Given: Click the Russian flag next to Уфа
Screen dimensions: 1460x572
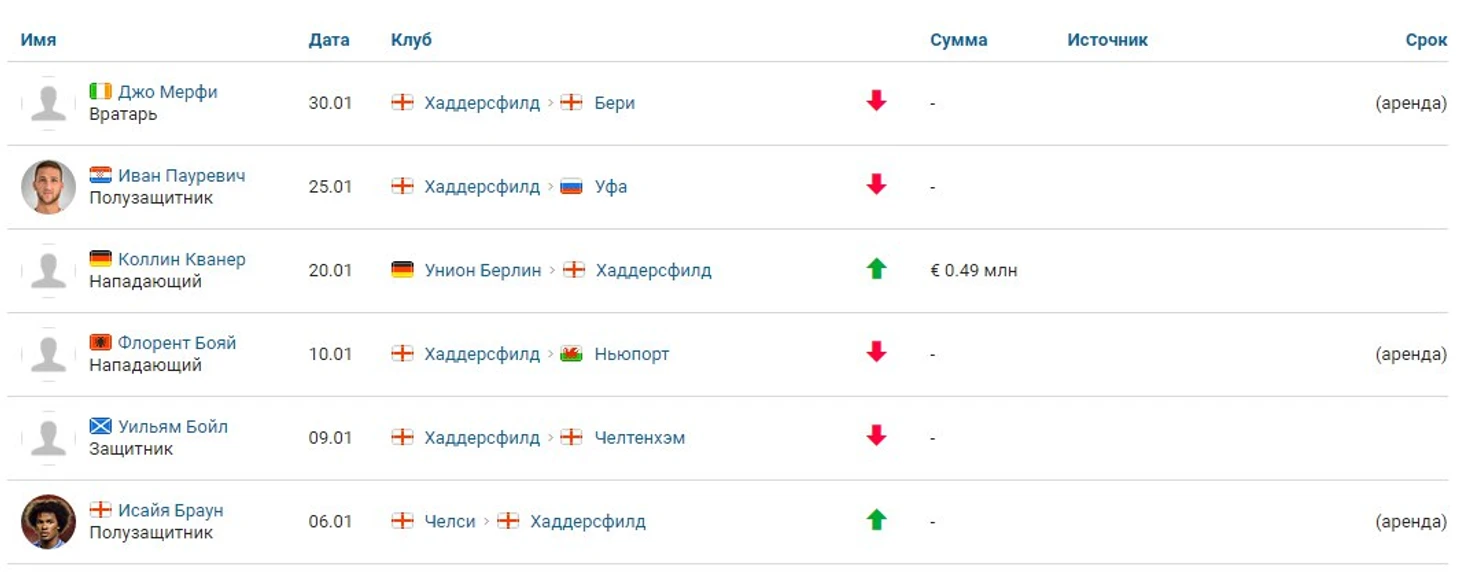Looking at the screenshot, I should [571, 186].
